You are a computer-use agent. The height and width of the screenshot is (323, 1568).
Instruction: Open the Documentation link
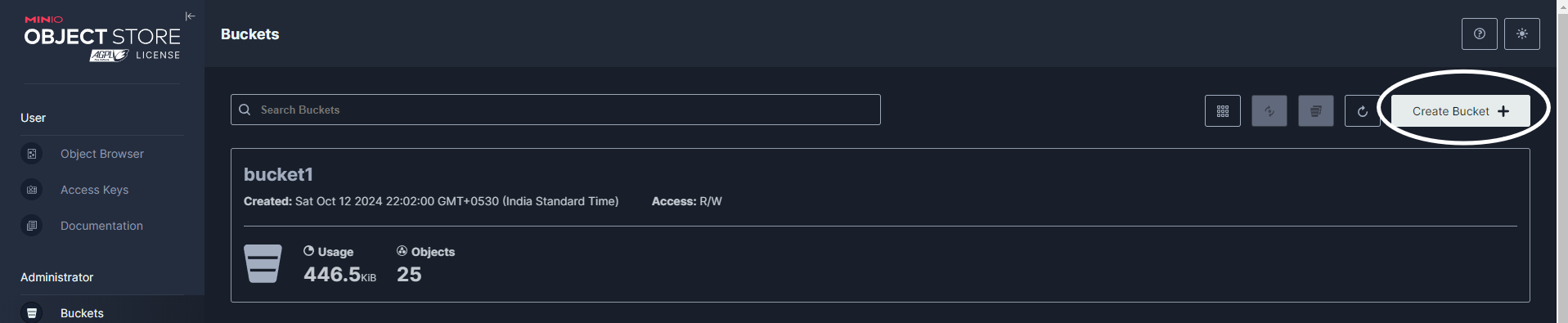pos(101,226)
